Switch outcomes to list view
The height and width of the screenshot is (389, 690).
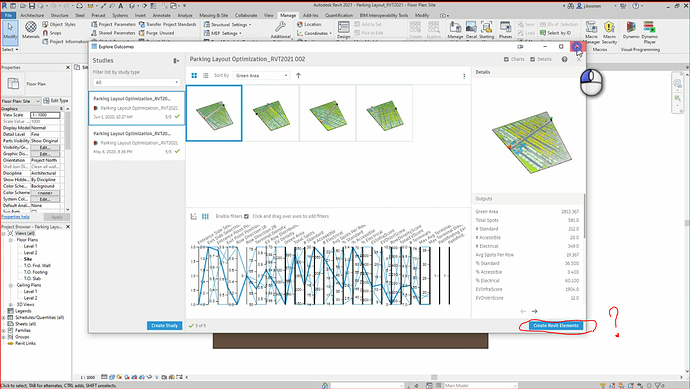(206, 76)
